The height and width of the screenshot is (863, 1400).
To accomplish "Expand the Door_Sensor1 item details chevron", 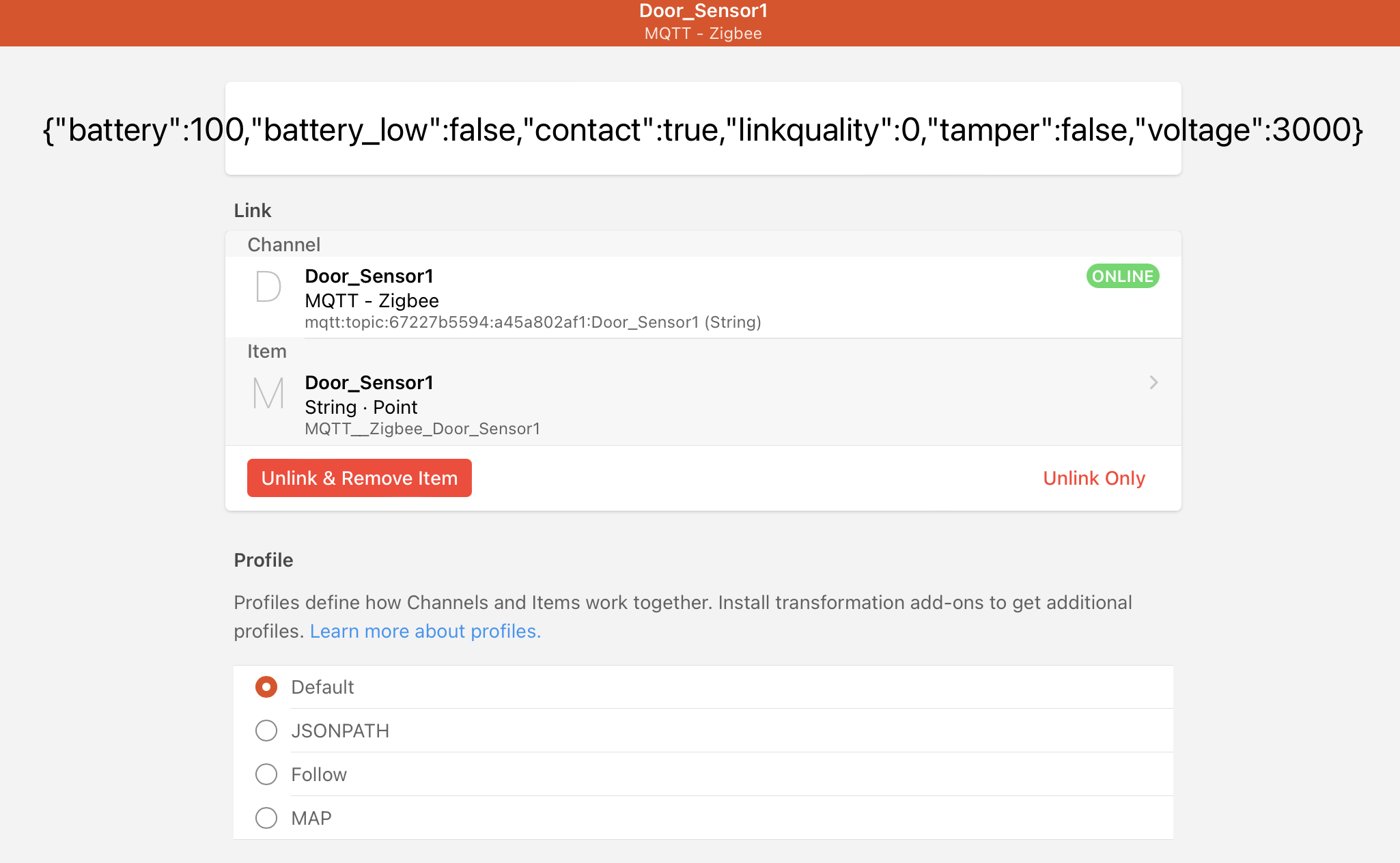I will pos(1153,383).
